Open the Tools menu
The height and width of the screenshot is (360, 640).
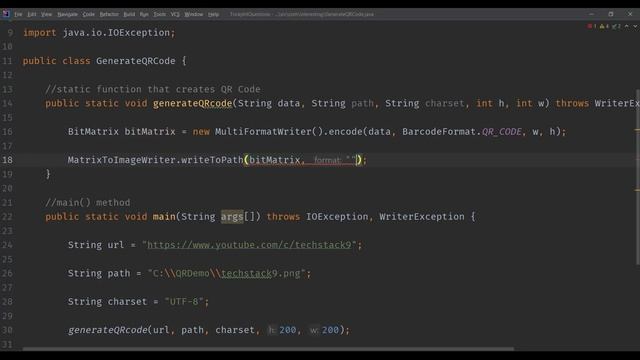[160, 14]
